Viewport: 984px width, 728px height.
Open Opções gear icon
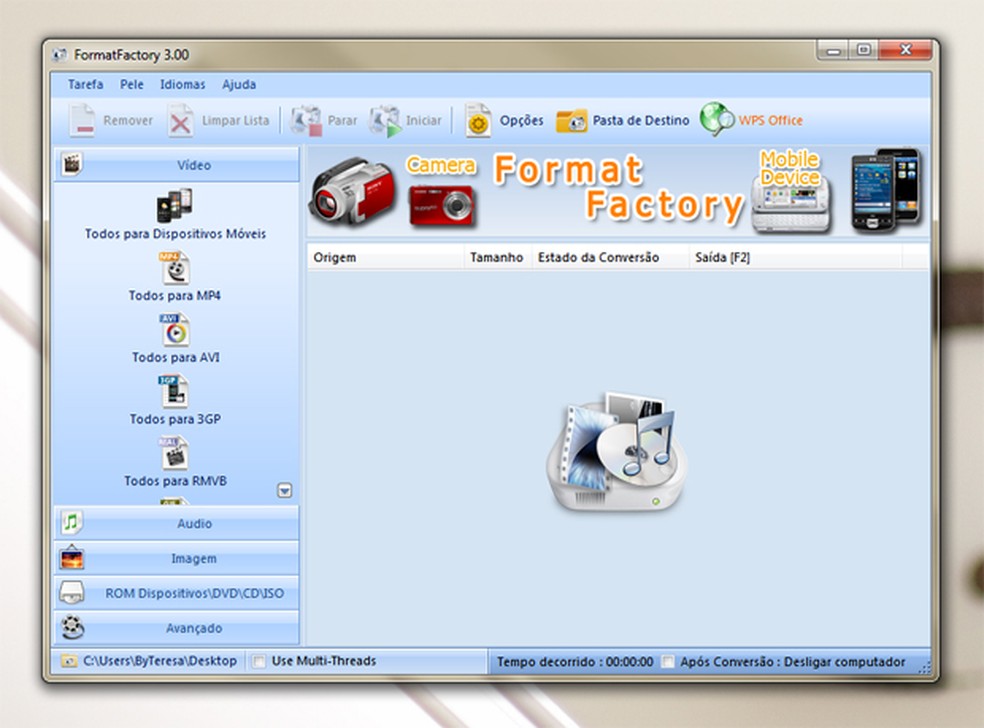[x=478, y=120]
